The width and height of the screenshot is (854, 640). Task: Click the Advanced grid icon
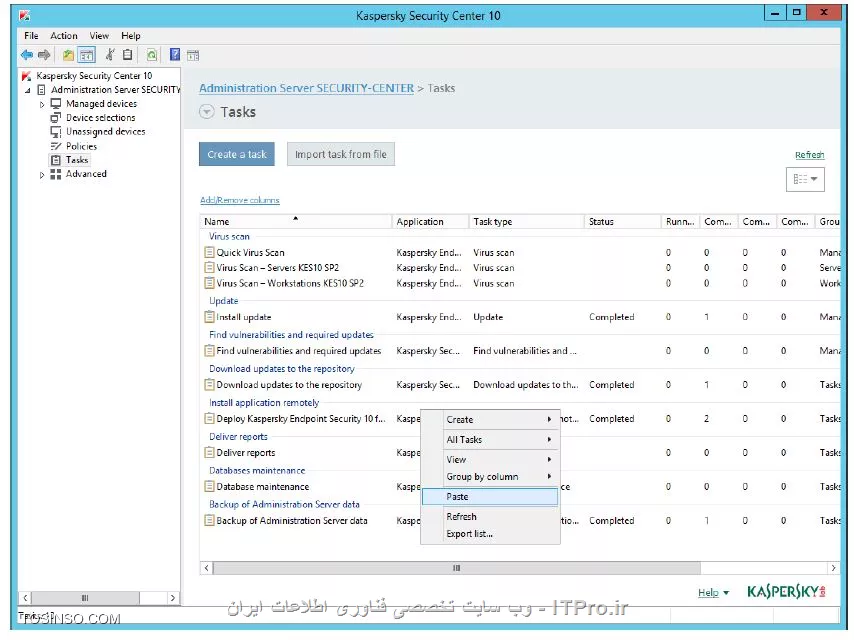click(56, 174)
